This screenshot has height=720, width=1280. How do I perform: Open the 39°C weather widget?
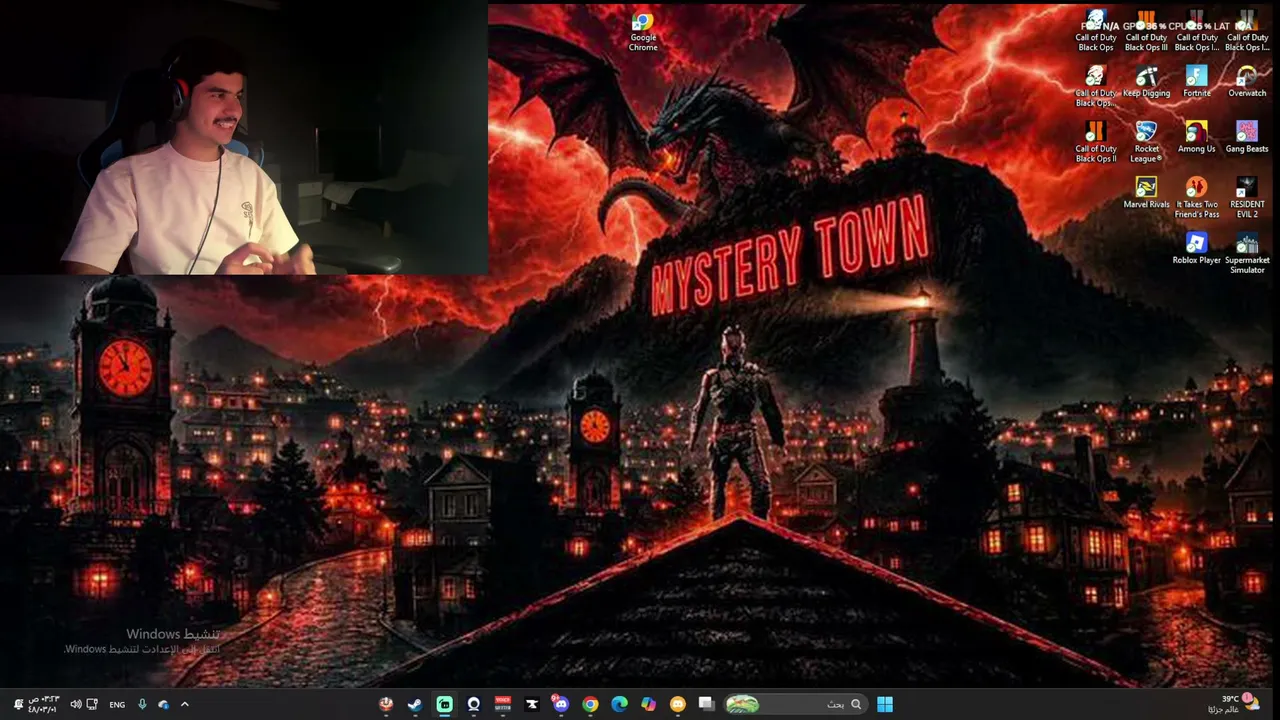[x=1235, y=704]
